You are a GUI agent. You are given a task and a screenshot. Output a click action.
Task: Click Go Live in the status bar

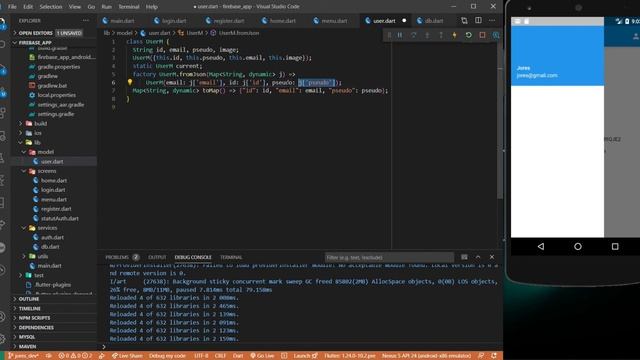click(262, 356)
